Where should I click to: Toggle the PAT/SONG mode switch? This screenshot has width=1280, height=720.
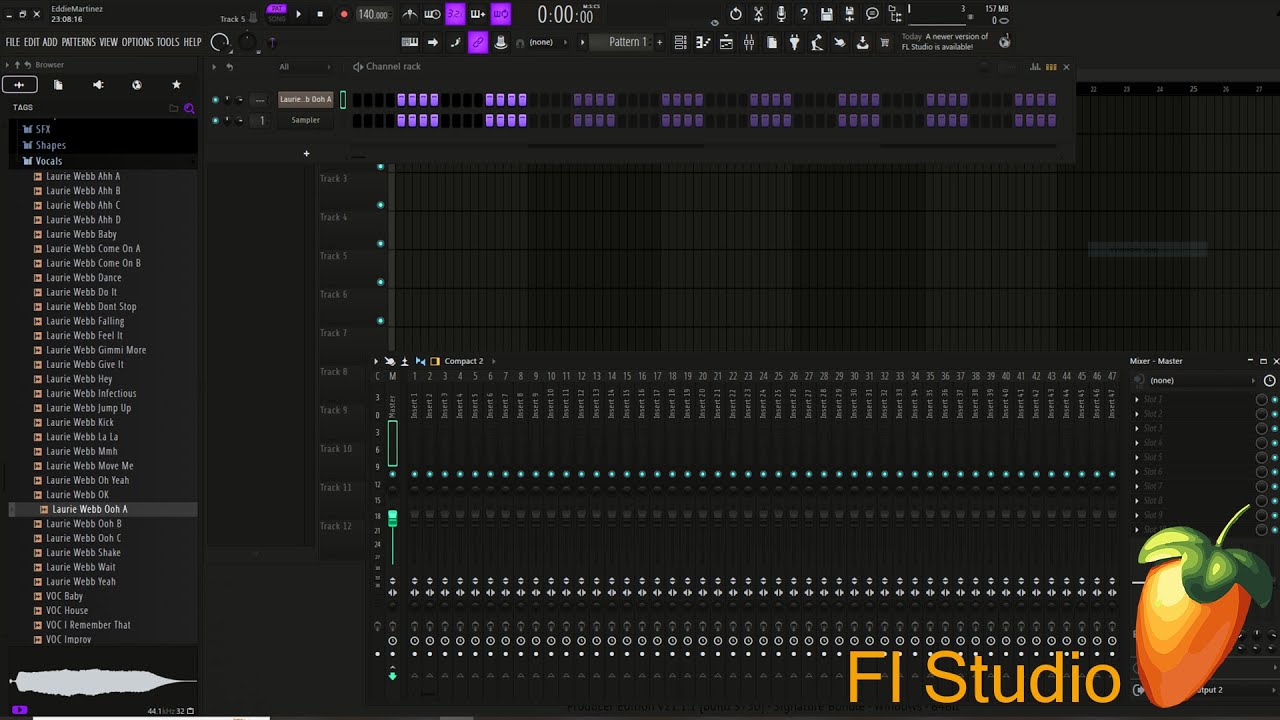coord(277,13)
